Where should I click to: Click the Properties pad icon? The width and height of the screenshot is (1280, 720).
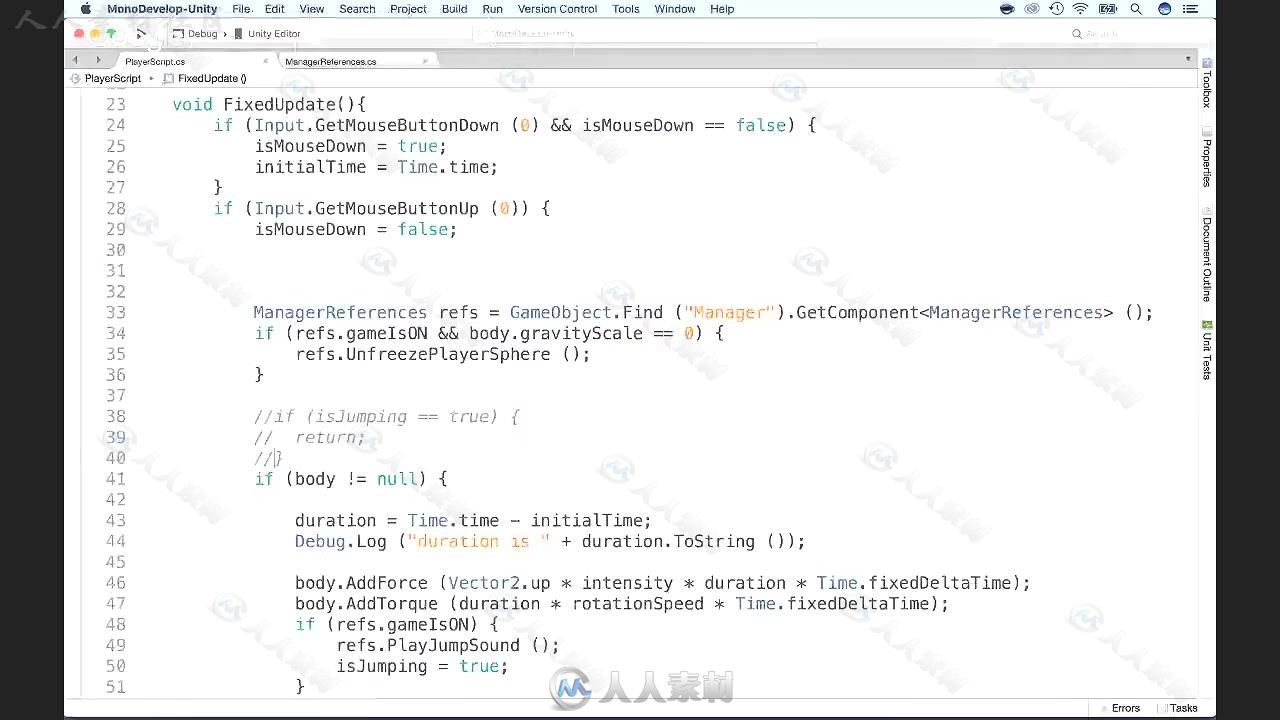[1207, 132]
